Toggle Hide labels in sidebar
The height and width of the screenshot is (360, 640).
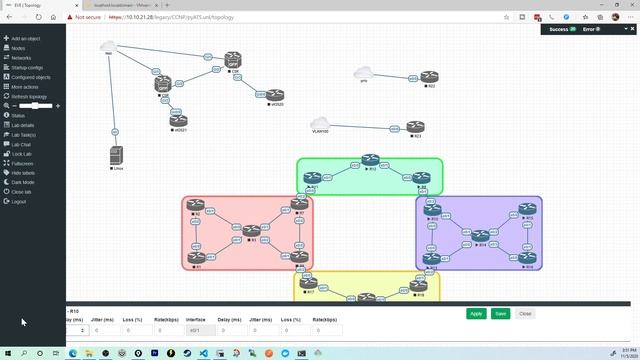pyautogui.click(x=19, y=173)
